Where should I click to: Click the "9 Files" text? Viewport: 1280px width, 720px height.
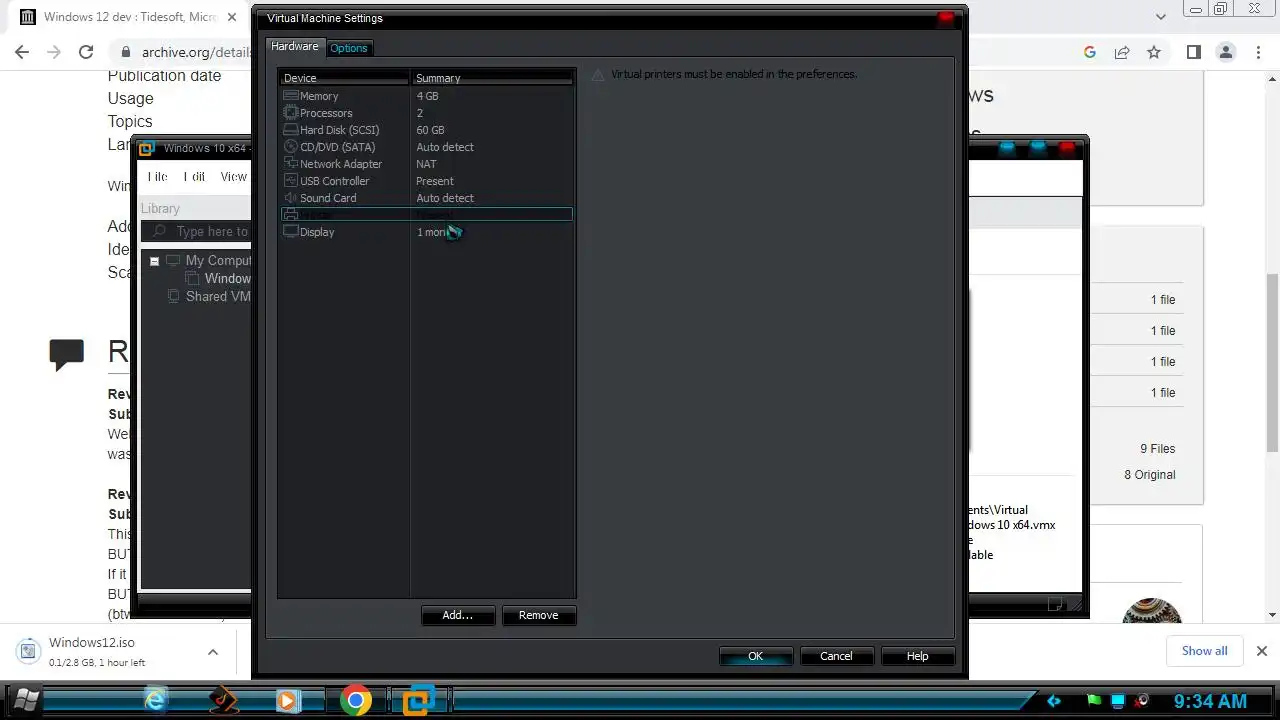pos(1157,449)
